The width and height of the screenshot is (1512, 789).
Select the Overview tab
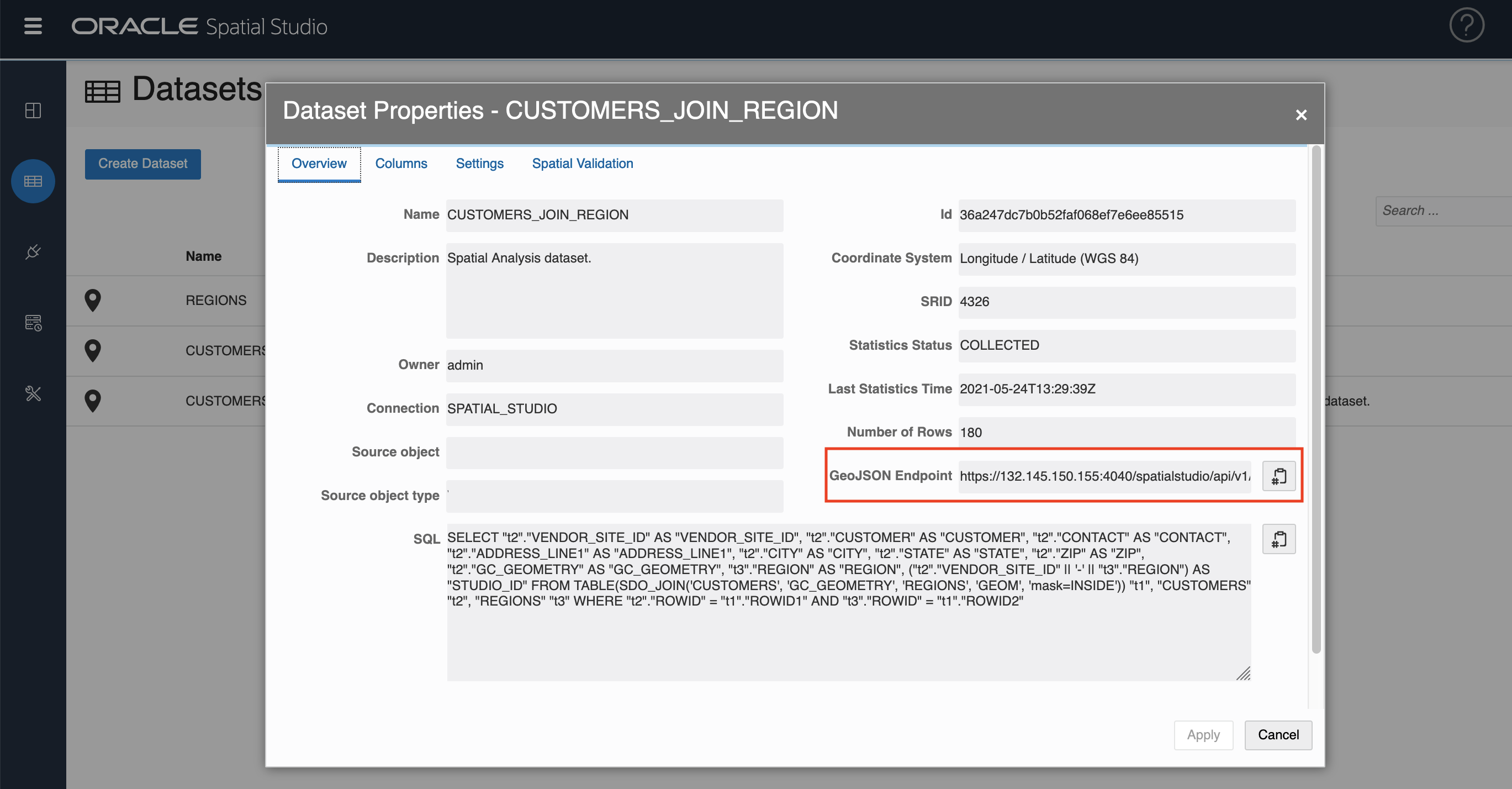[x=319, y=163]
